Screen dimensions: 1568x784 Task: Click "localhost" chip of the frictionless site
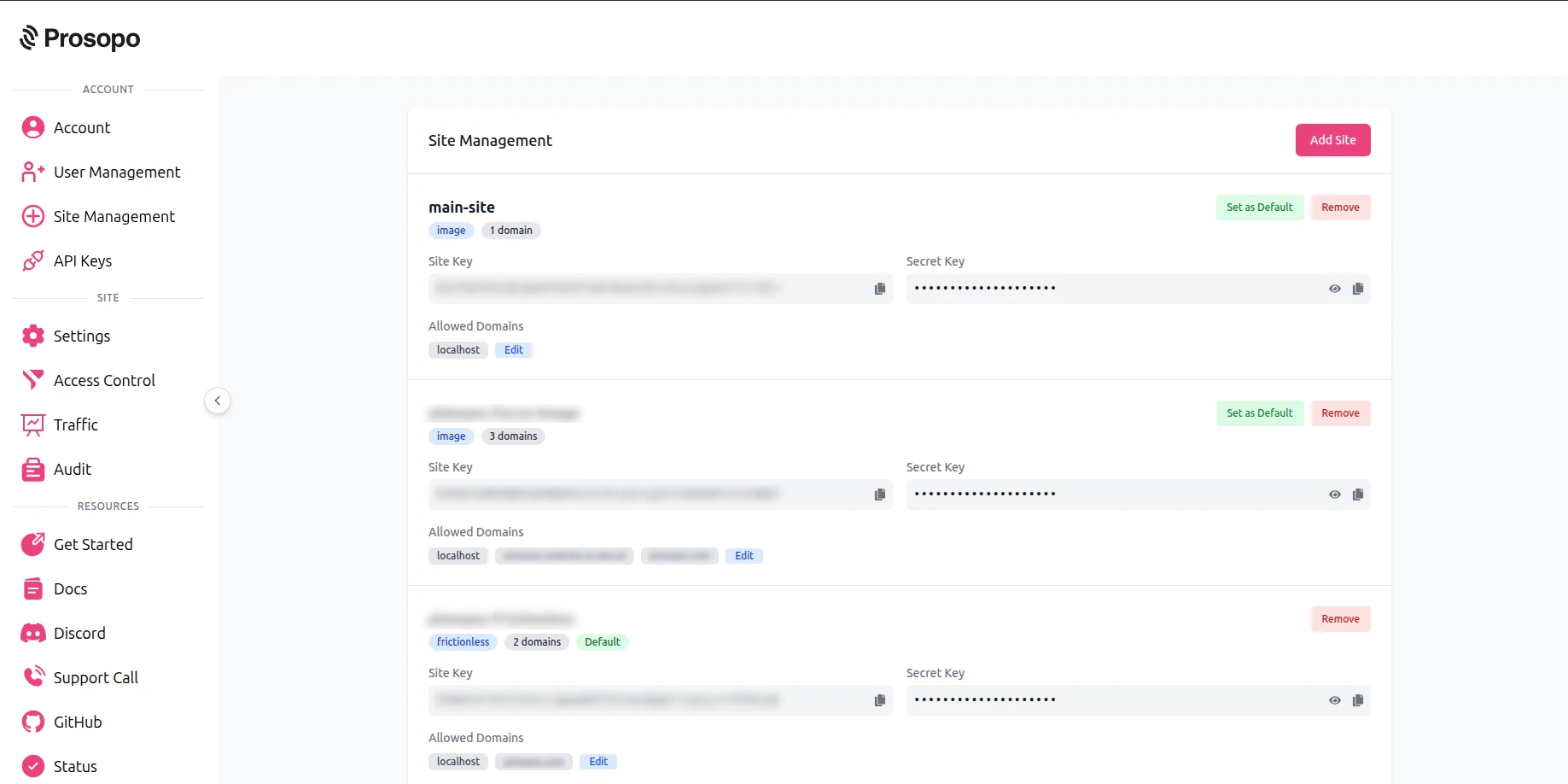(458, 762)
